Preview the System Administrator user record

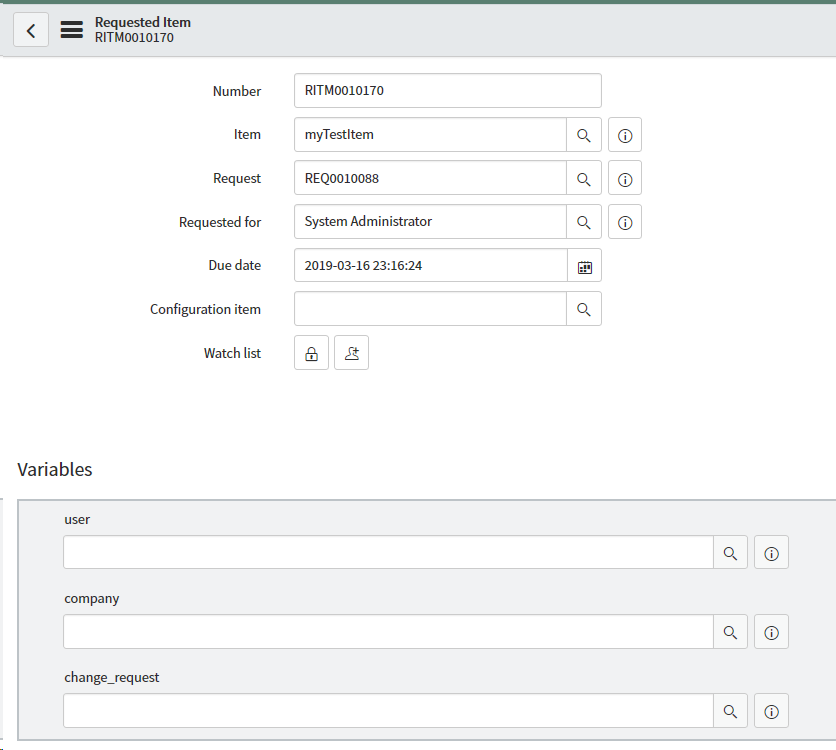pyautogui.click(x=625, y=222)
